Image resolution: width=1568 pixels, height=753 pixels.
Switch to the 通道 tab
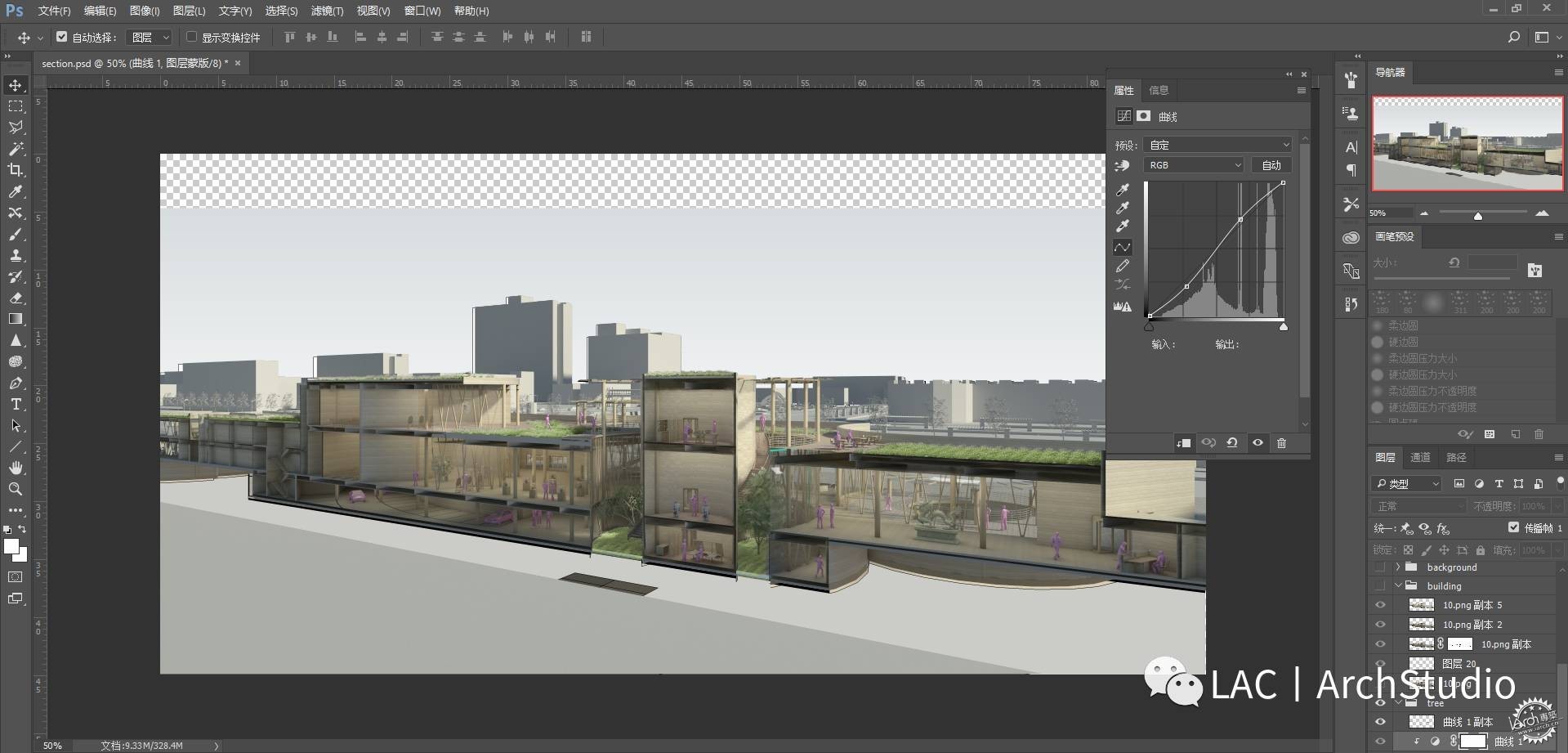(x=1420, y=458)
